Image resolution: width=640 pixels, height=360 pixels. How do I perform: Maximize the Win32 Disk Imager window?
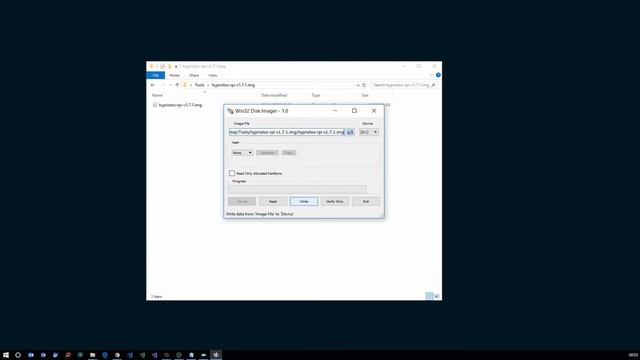pyautogui.click(x=354, y=111)
